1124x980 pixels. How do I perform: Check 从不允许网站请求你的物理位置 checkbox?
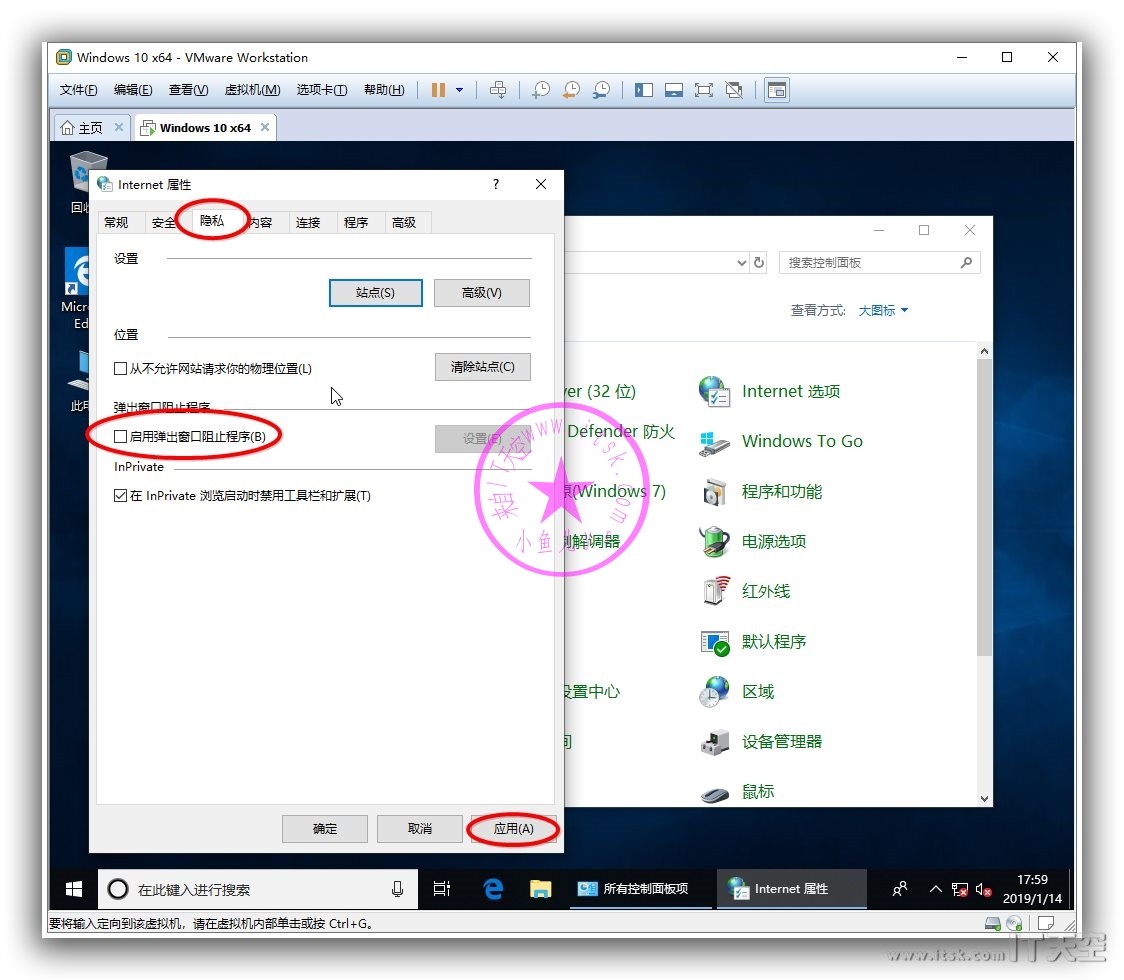[x=120, y=368]
